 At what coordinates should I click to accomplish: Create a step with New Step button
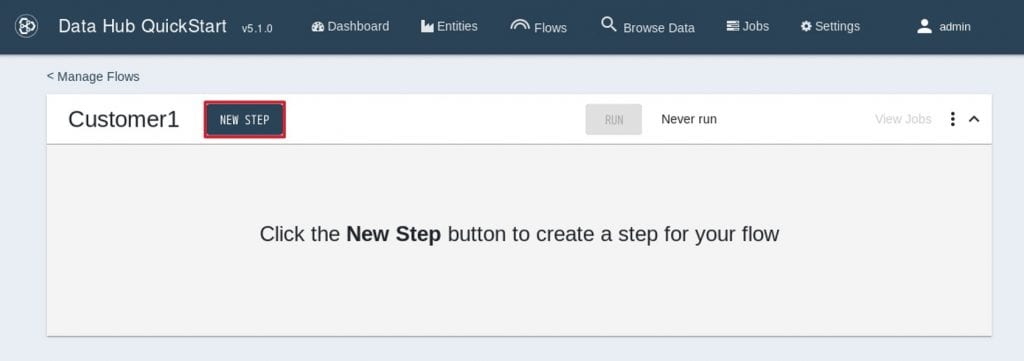tap(245, 119)
